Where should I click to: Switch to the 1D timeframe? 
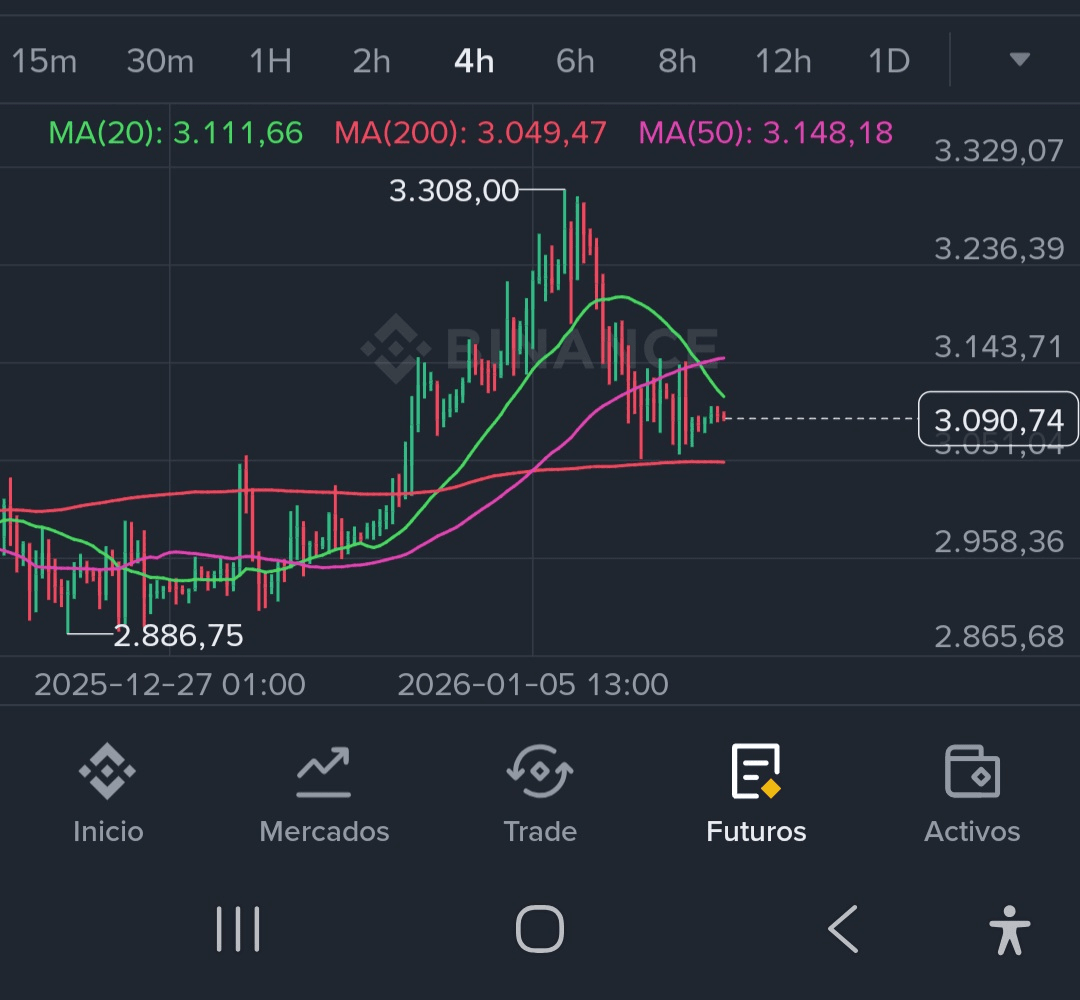889,61
